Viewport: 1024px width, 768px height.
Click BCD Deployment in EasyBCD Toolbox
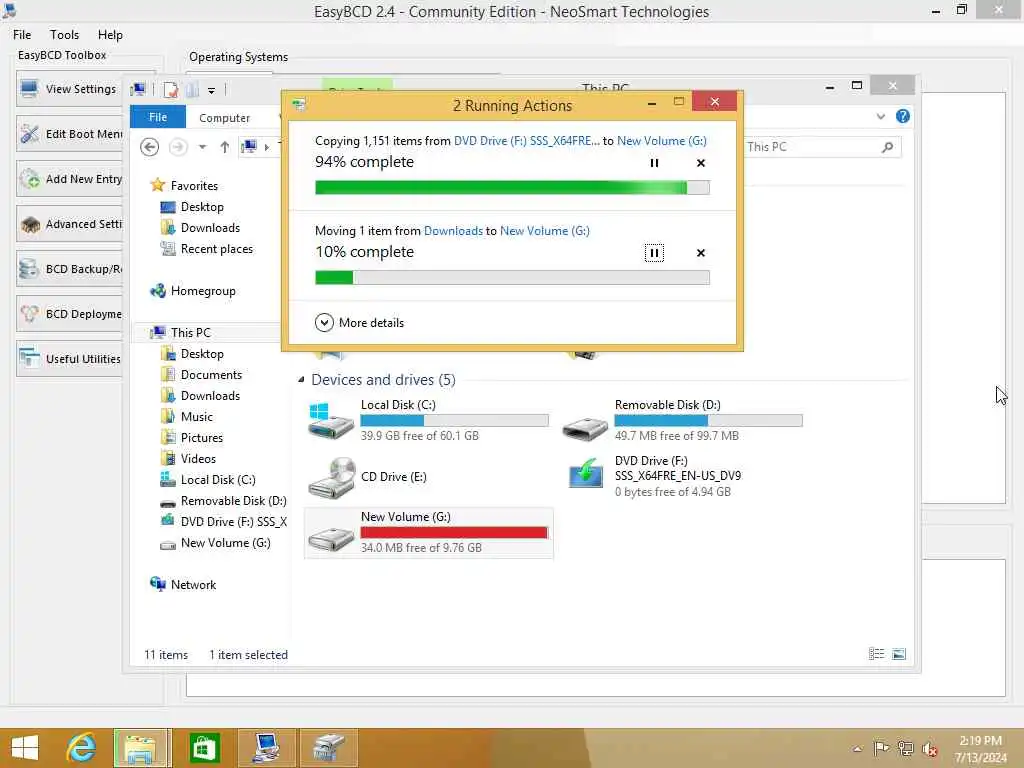69,314
